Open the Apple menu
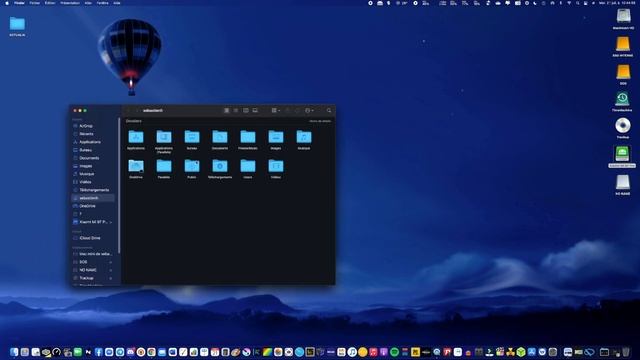Screen dimensions: 640x360 point(7,3)
